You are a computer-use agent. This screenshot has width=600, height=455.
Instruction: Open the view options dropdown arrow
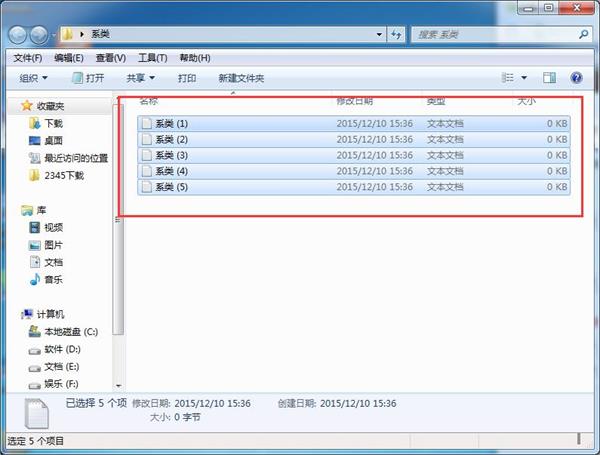524,77
